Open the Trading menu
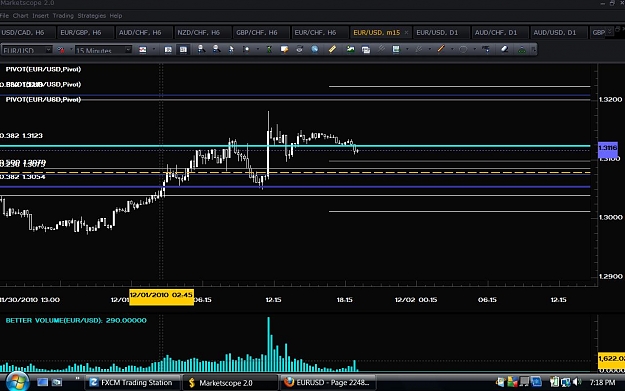This screenshot has width=625, height=391. point(63,16)
